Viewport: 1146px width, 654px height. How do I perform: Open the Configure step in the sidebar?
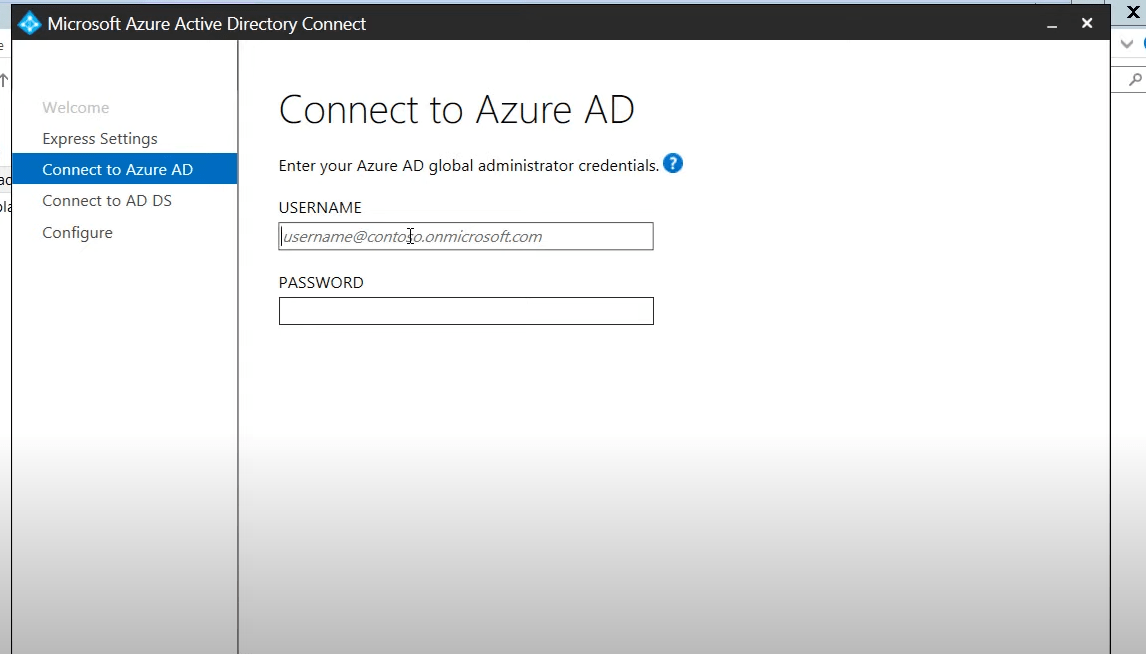77,232
